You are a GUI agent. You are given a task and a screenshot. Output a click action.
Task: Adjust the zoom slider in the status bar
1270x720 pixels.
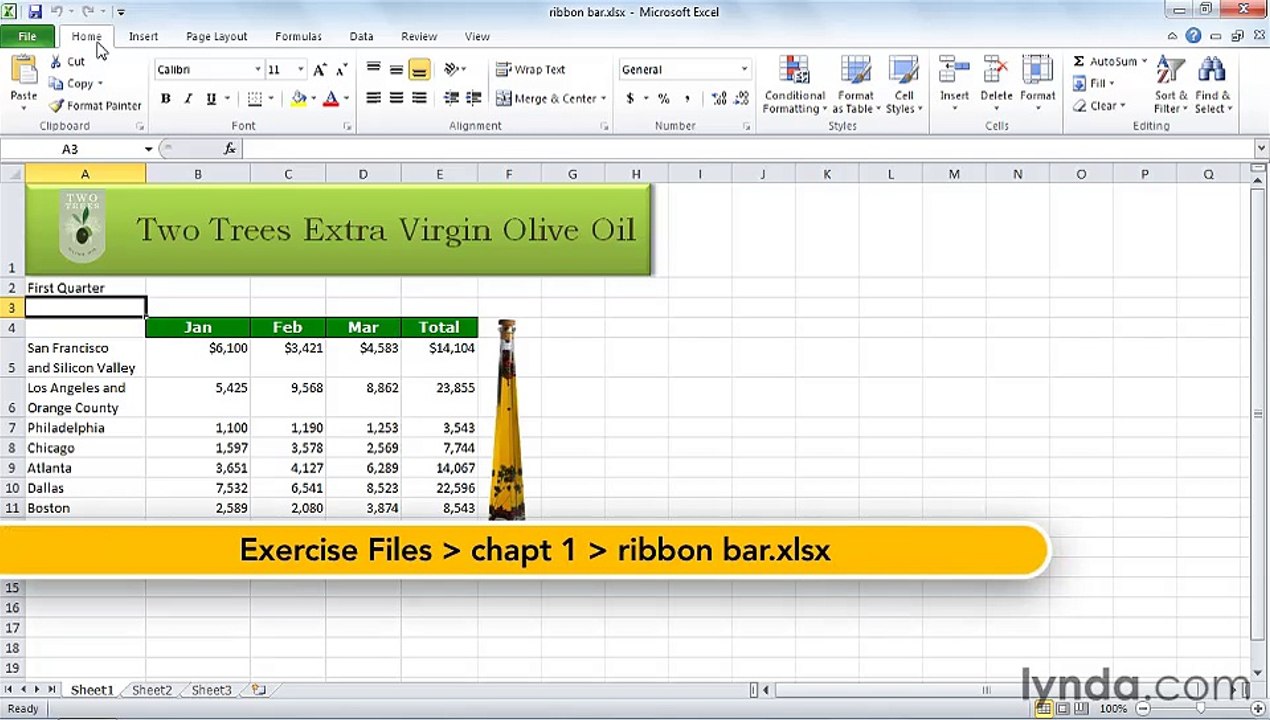(x=1200, y=708)
